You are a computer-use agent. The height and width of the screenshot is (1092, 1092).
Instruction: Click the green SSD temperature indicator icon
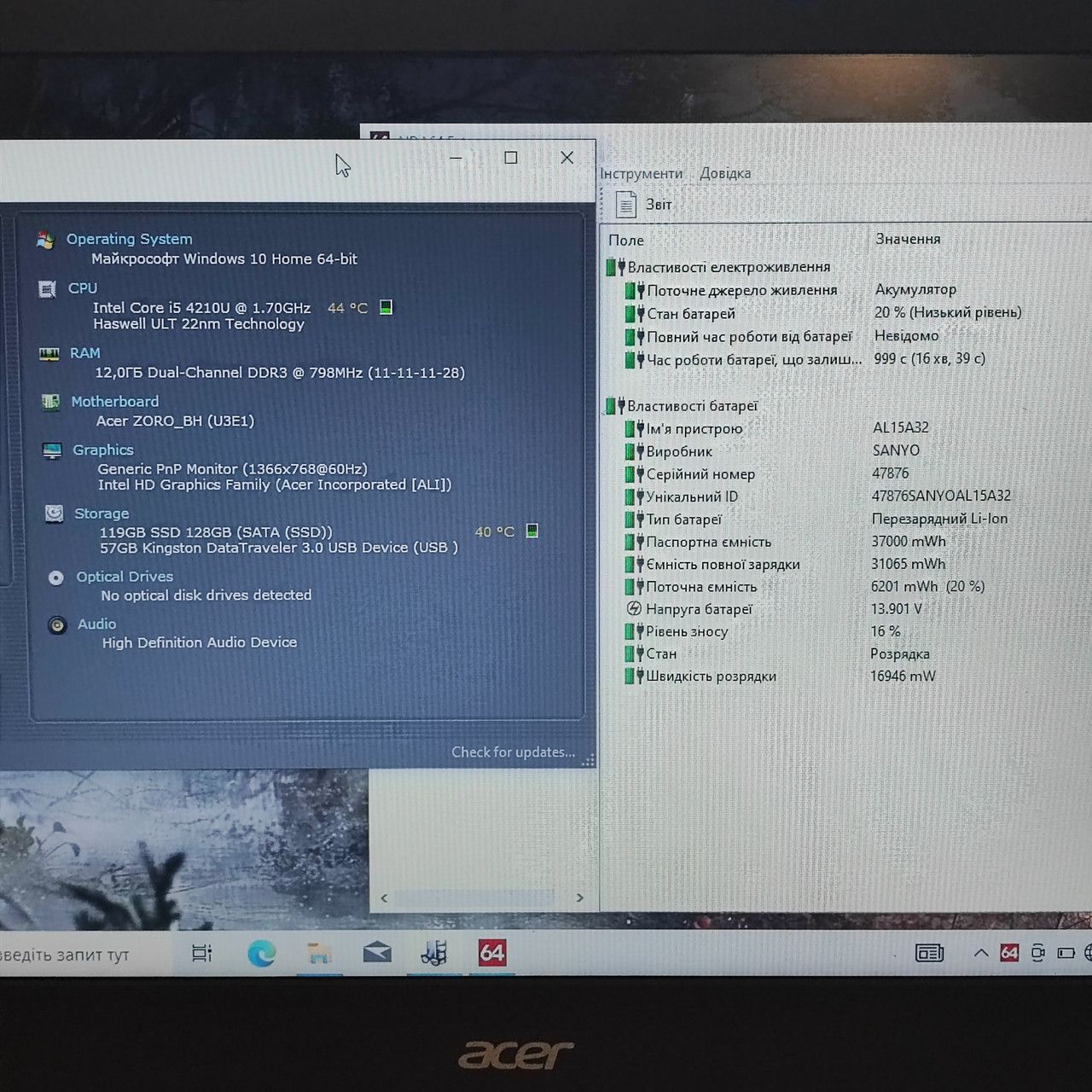[532, 531]
